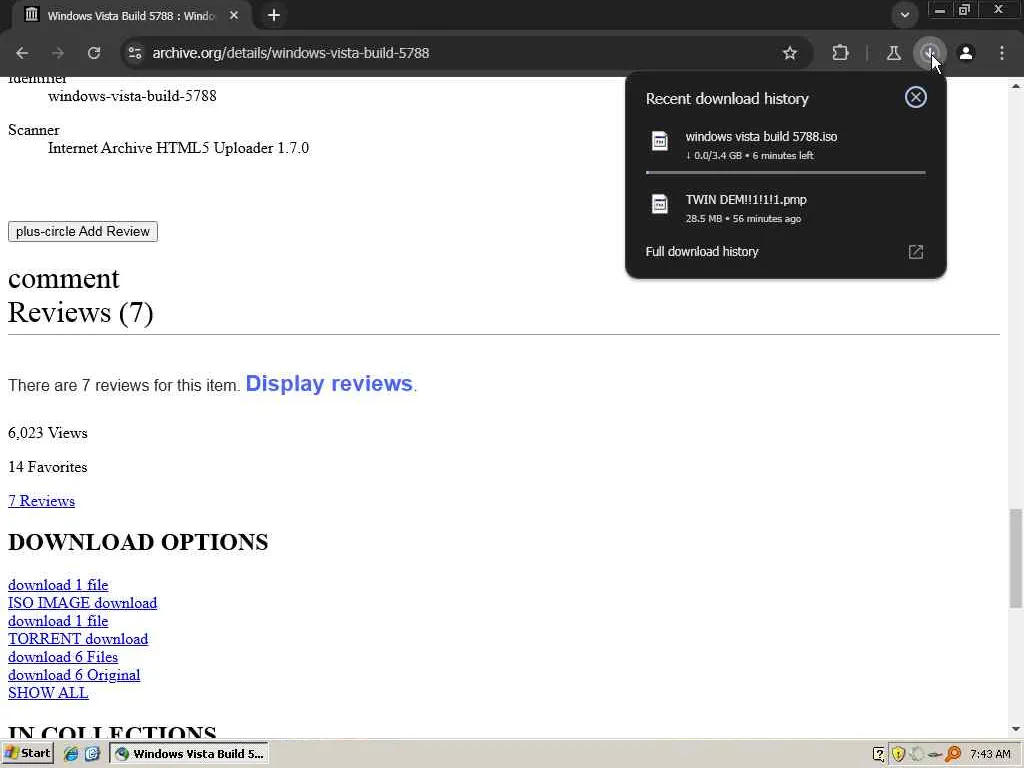Click the open-in-new-tab download history icon
Image resolution: width=1024 pixels, height=768 pixels.
tap(916, 252)
